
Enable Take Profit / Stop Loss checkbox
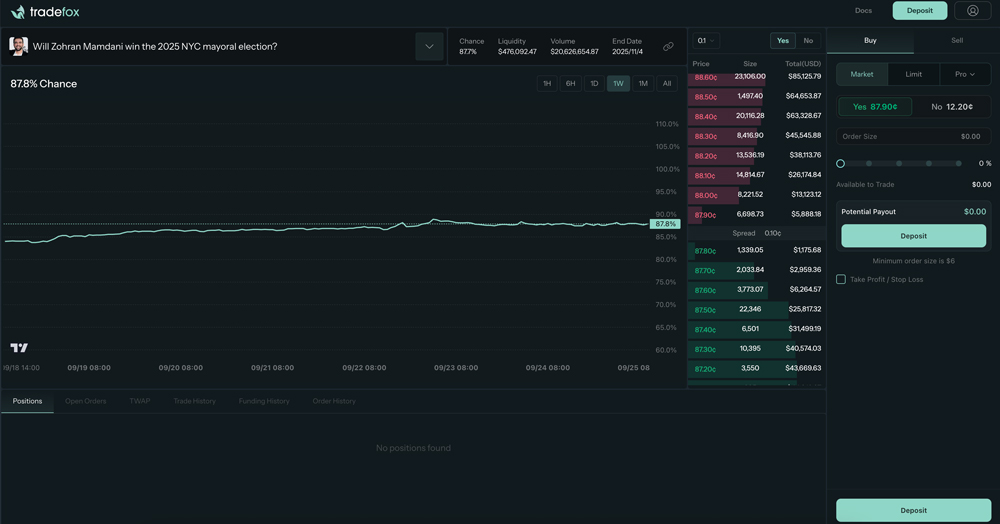click(841, 279)
